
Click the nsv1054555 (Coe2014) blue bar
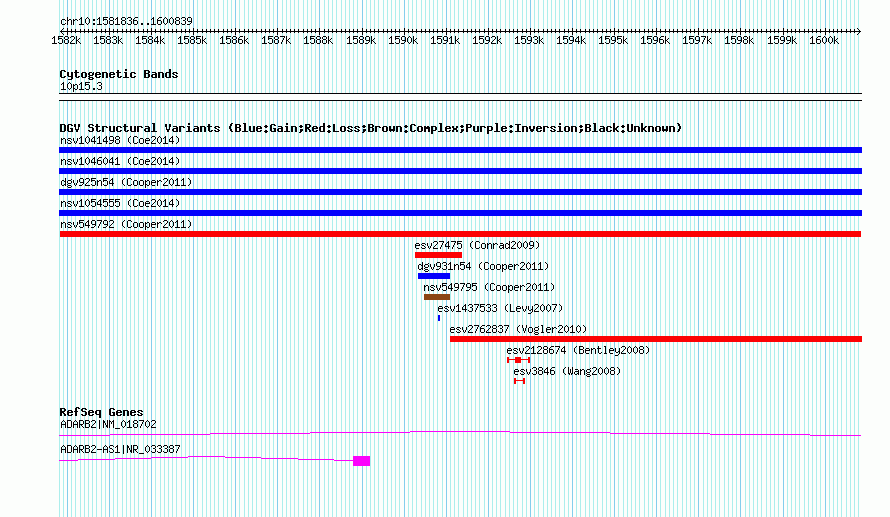(460, 213)
